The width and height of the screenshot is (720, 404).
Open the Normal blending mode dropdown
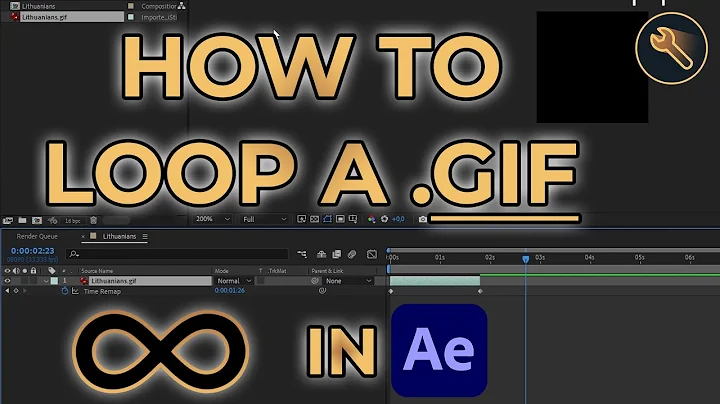[x=234, y=281]
